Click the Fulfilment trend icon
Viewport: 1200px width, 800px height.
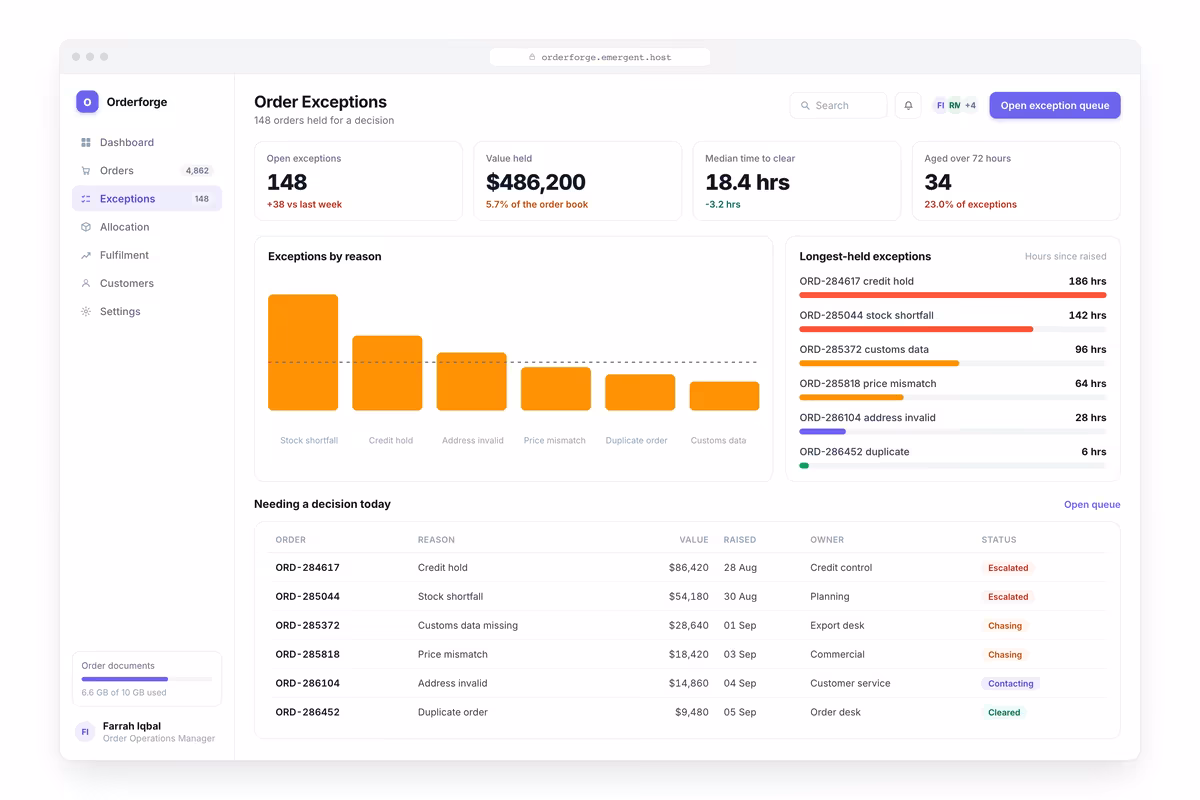click(86, 255)
